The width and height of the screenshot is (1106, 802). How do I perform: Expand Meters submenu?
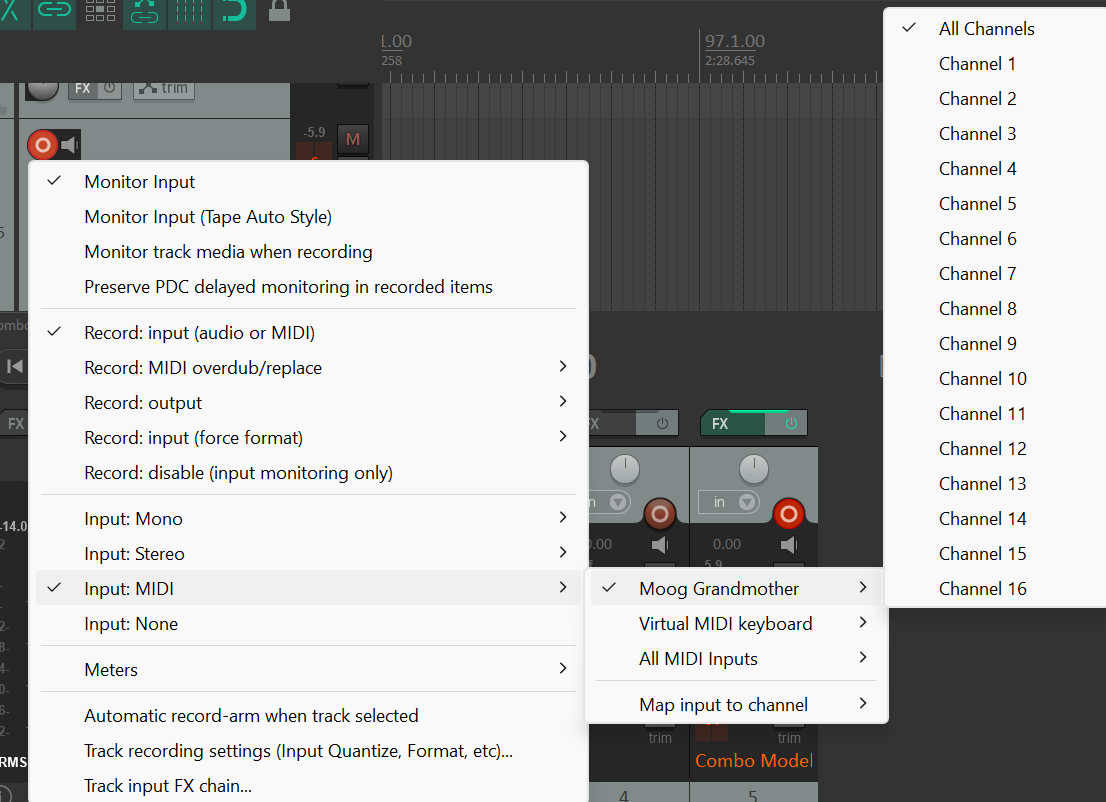[x=308, y=670]
